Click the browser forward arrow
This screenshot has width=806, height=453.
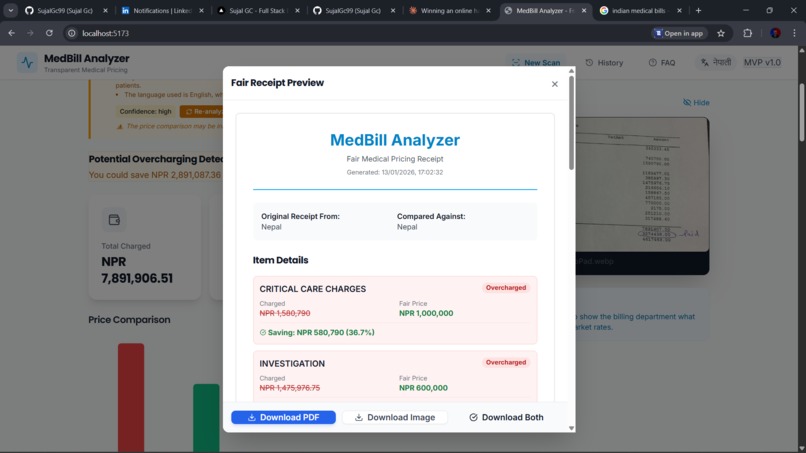click(x=30, y=33)
